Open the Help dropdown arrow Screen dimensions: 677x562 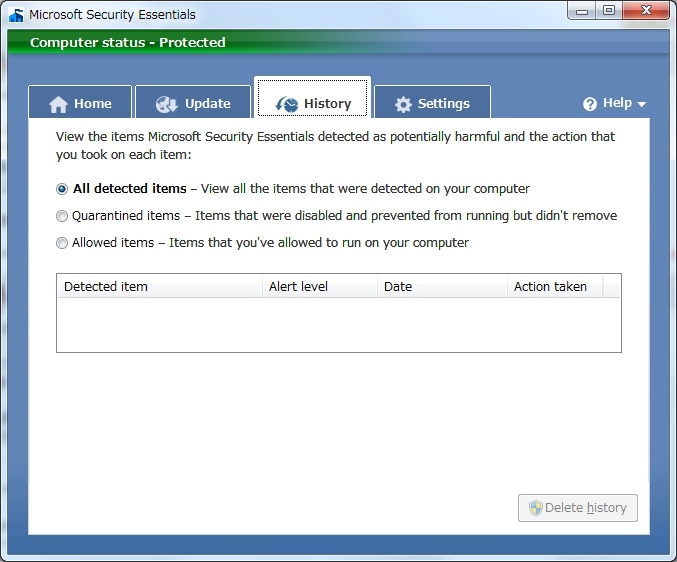[x=642, y=104]
